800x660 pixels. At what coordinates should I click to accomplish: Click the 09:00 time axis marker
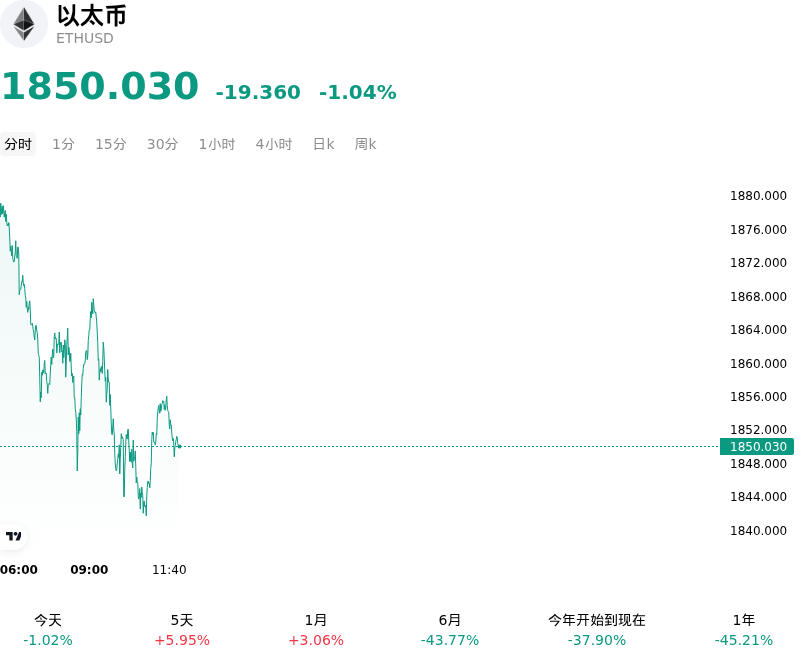[x=89, y=570]
